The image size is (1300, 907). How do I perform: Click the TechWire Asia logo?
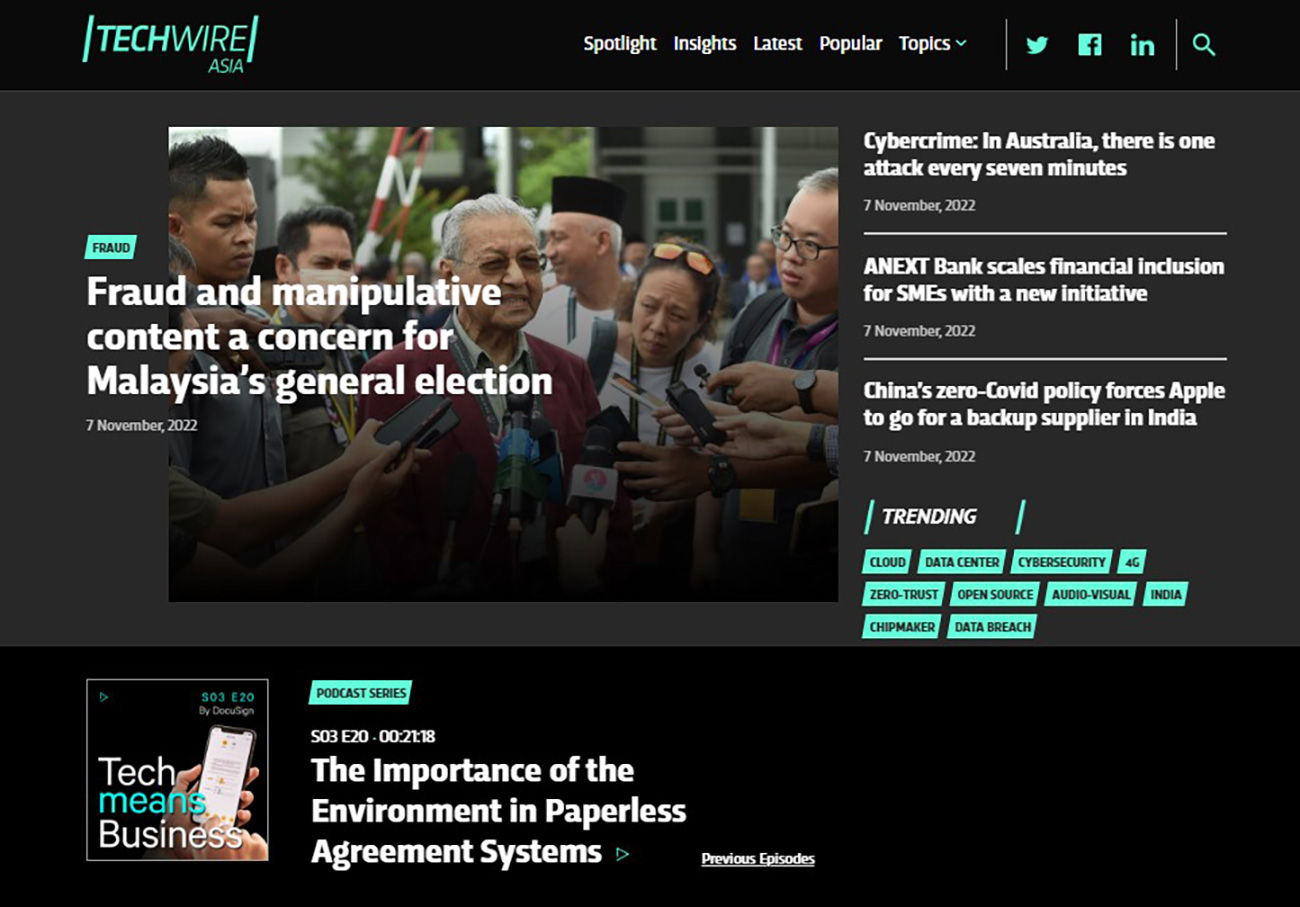click(x=170, y=45)
